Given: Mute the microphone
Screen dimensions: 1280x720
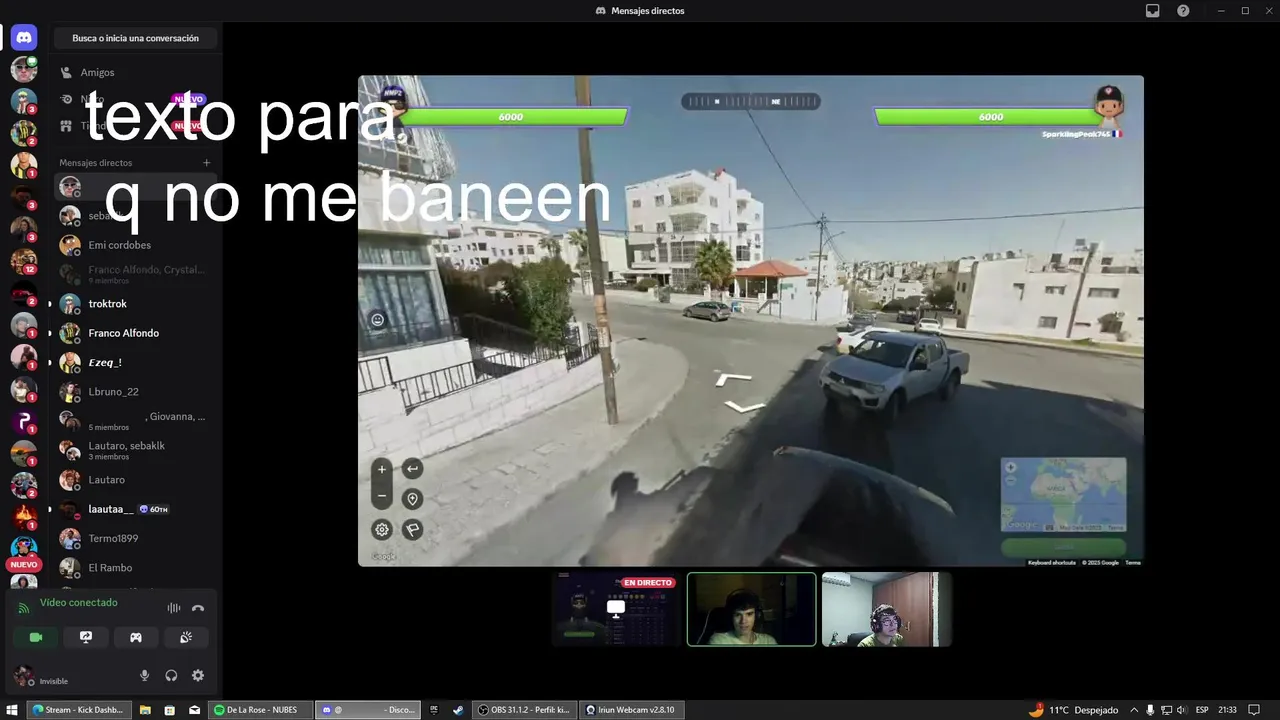Looking at the screenshot, I should pos(144,675).
